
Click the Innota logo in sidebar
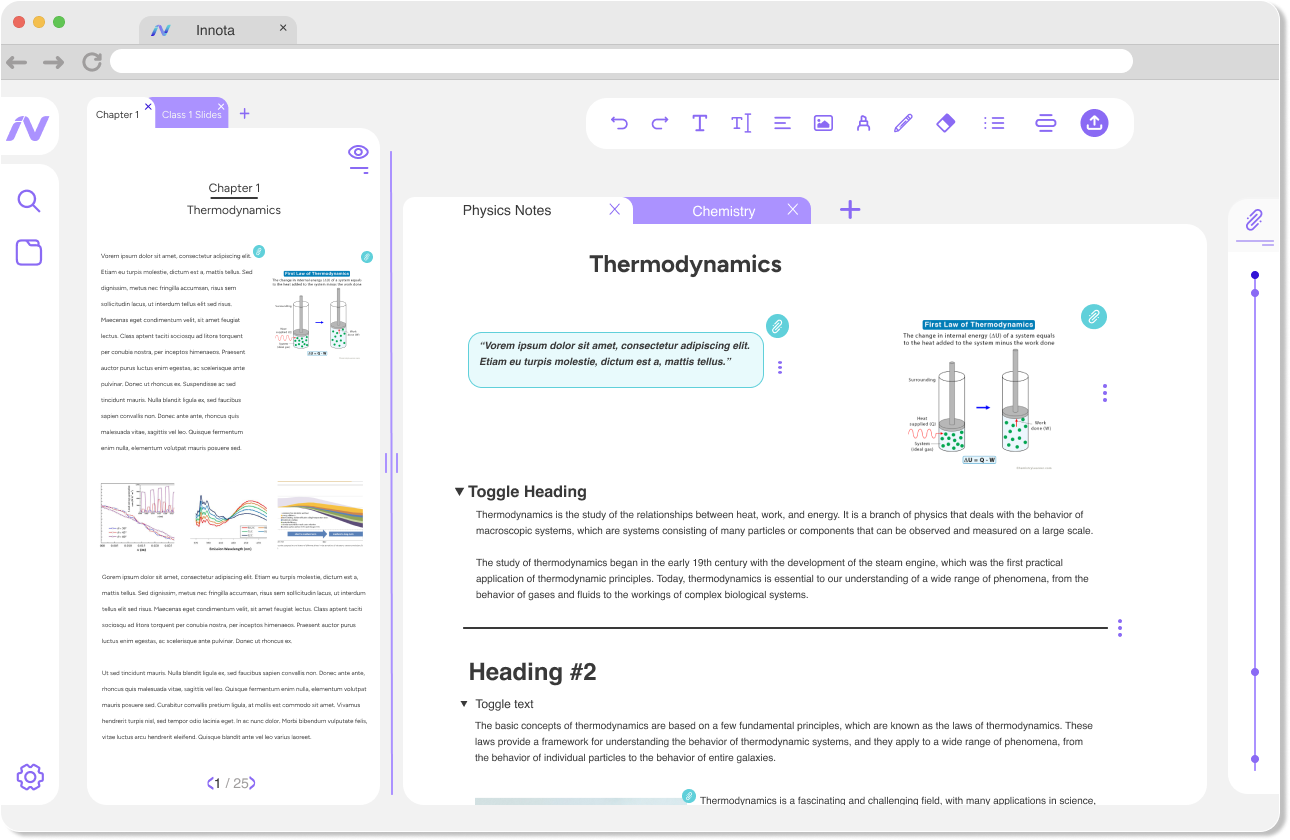coord(28,128)
